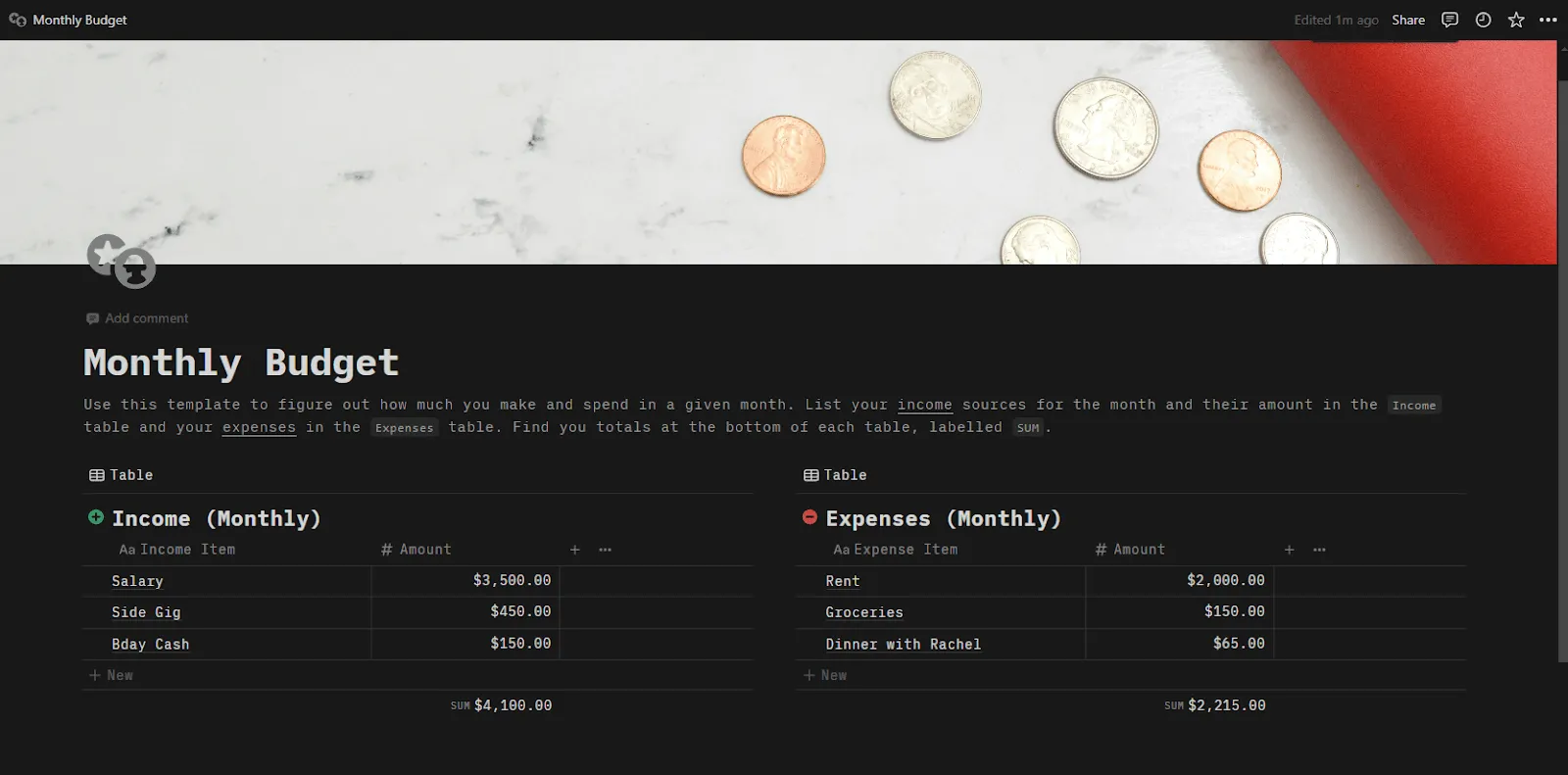Click Add comment below the icon
This screenshot has width=1568, height=775.
[137, 318]
